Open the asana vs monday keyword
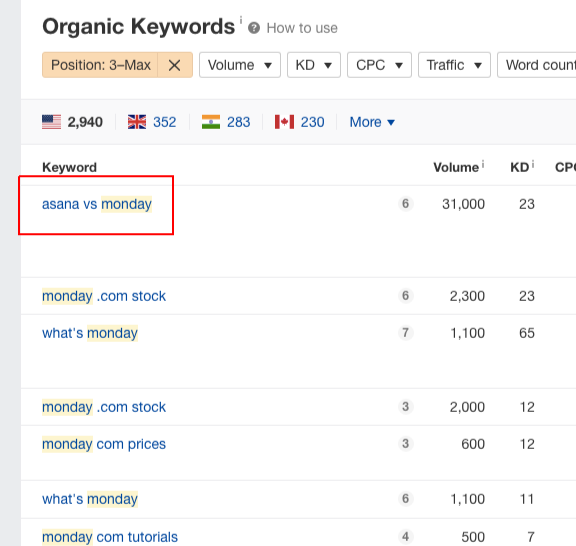 (97, 204)
